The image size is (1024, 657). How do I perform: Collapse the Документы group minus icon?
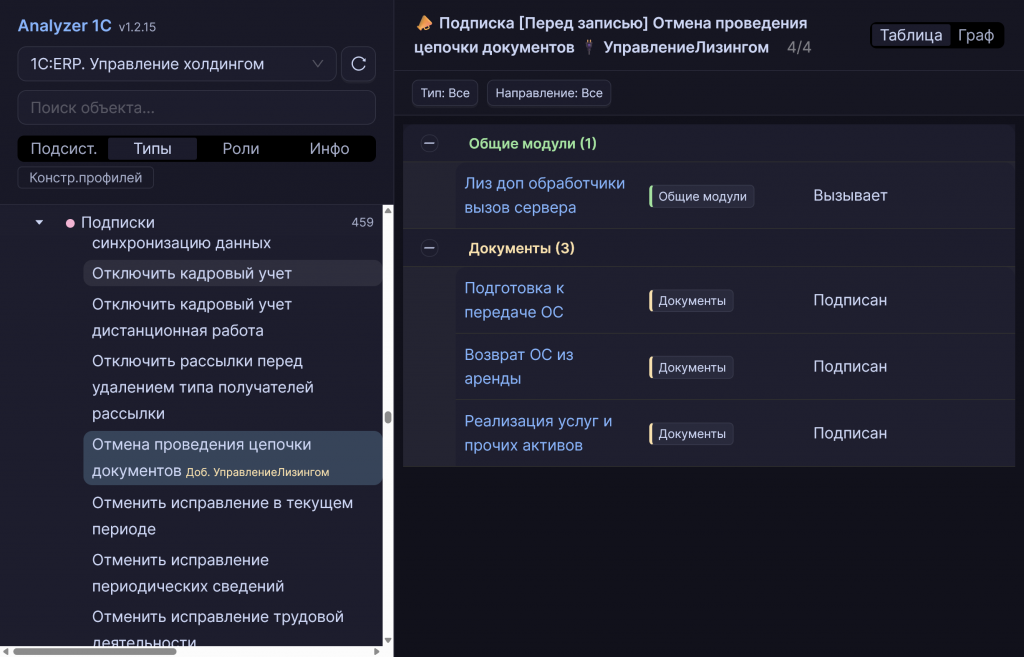429,248
